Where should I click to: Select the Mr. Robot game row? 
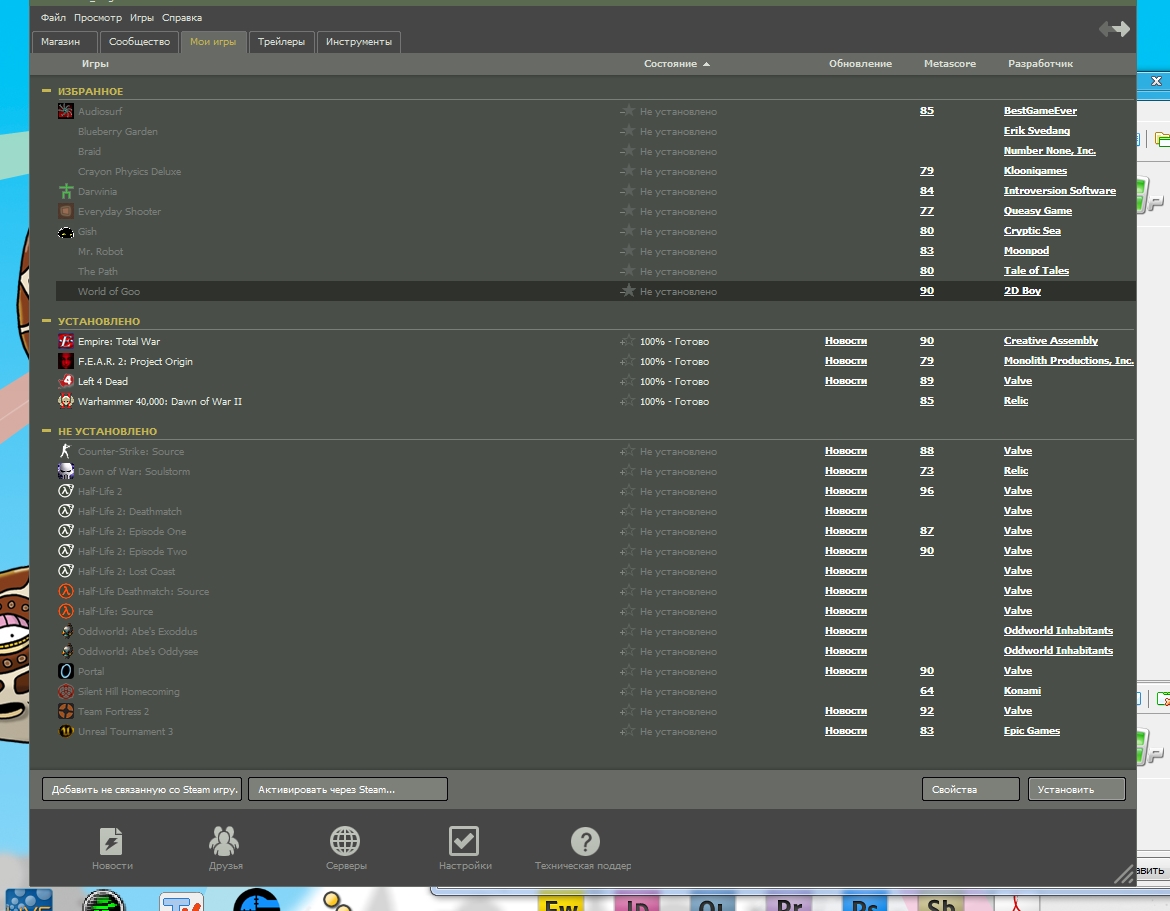click(x=595, y=251)
